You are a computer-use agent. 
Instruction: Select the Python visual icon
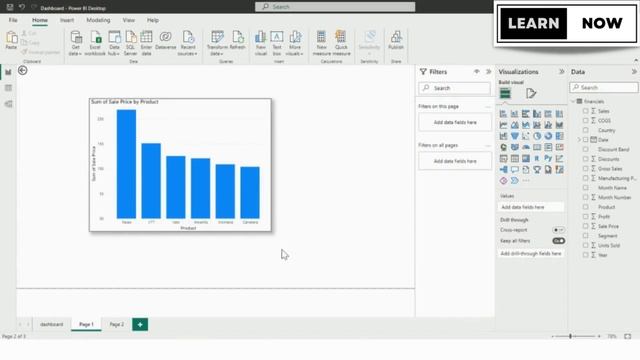(x=548, y=158)
